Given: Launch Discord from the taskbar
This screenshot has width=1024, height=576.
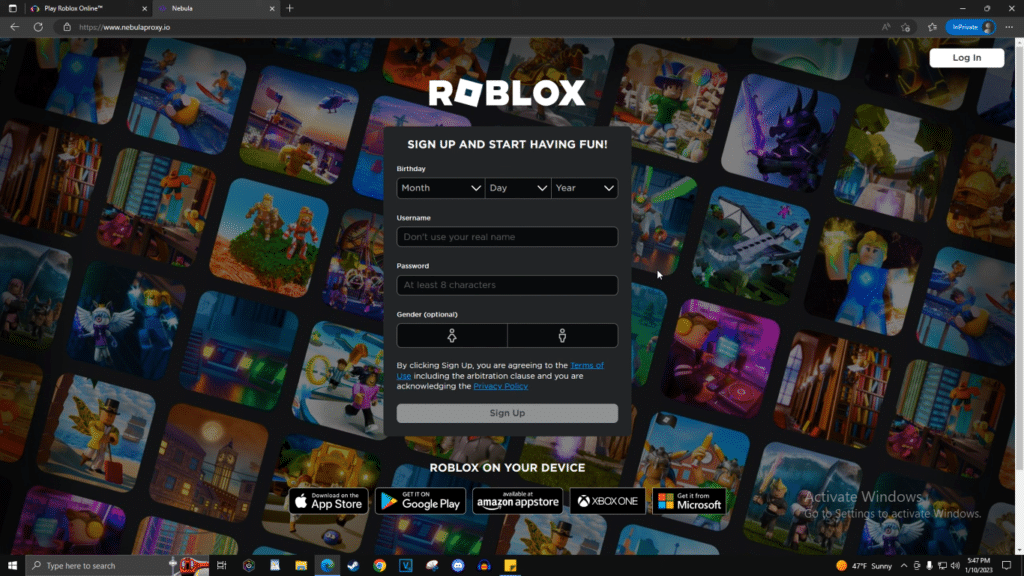Looking at the screenshot, I should coord(458,565).
